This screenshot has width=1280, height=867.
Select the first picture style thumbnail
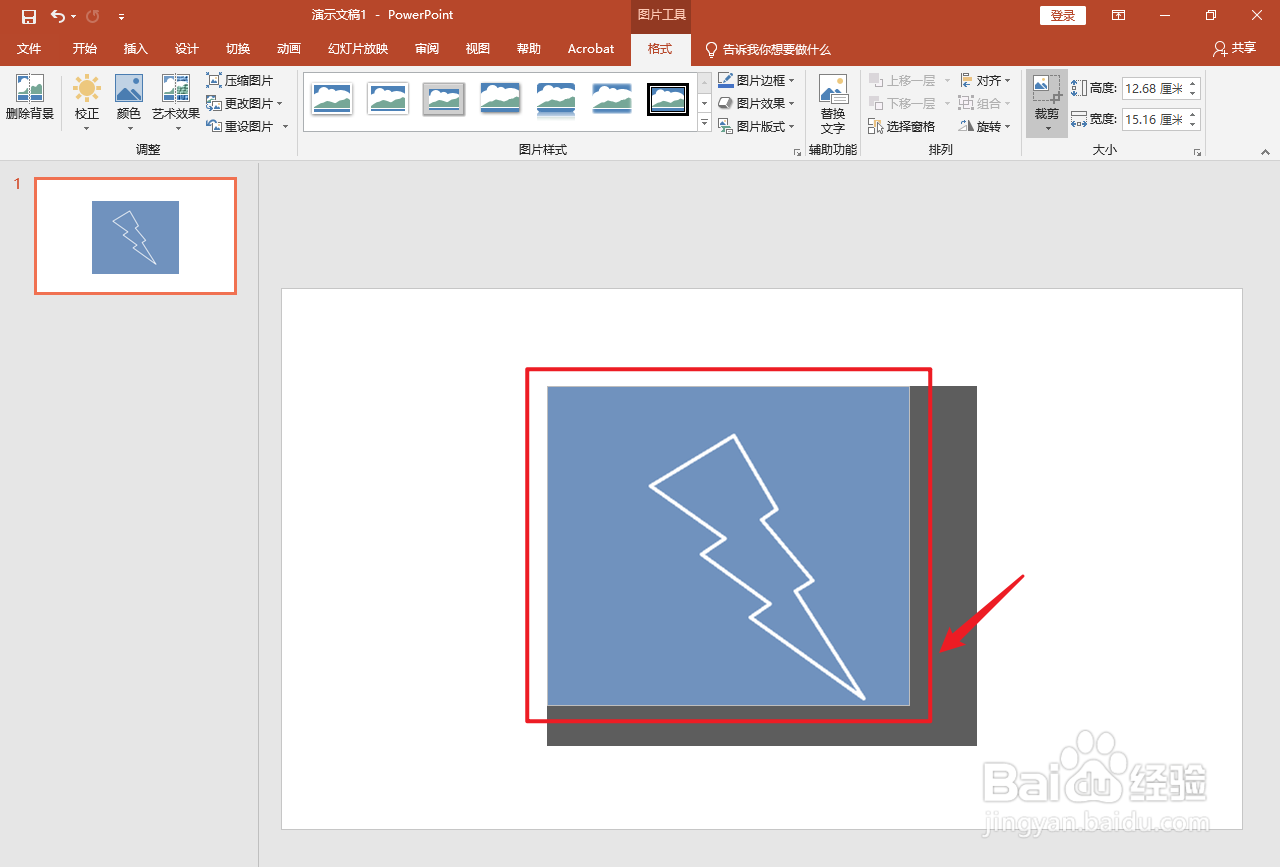(x=332, y=99)
